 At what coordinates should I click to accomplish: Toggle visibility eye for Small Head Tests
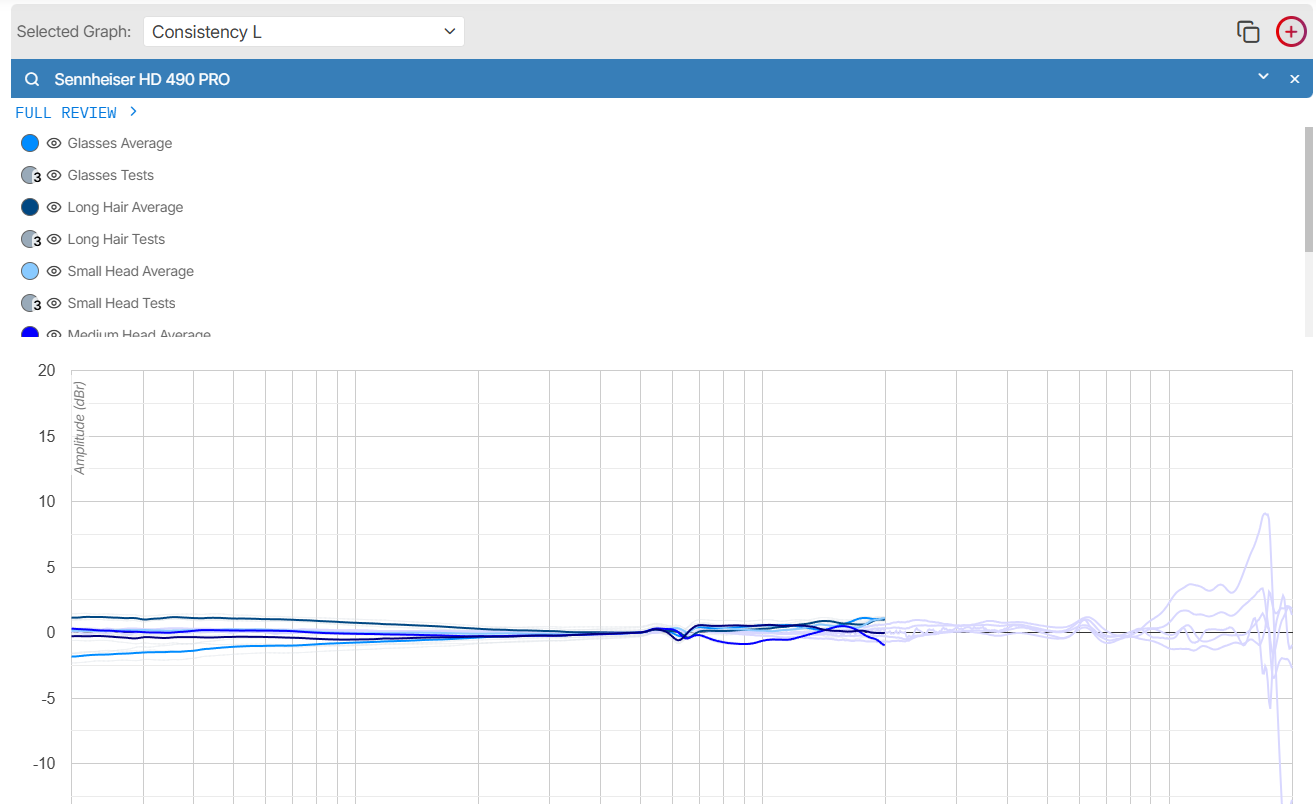click(x=54, y=303)
